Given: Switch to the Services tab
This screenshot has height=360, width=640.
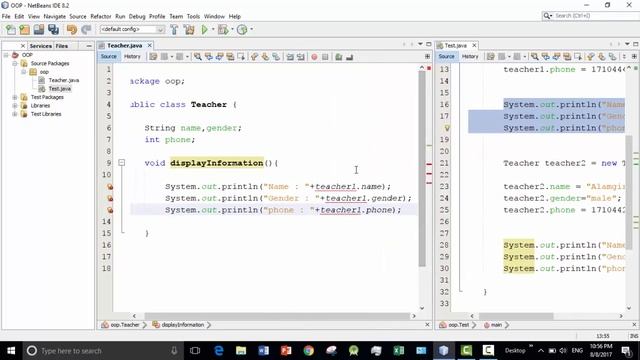Looking at the screenshot, I should tap(41, 46).
